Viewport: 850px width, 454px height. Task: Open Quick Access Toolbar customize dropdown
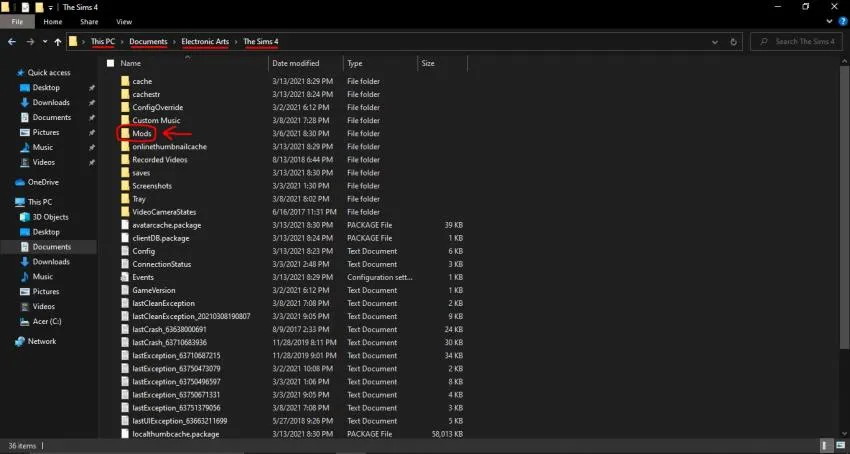(x=50, y=7)
